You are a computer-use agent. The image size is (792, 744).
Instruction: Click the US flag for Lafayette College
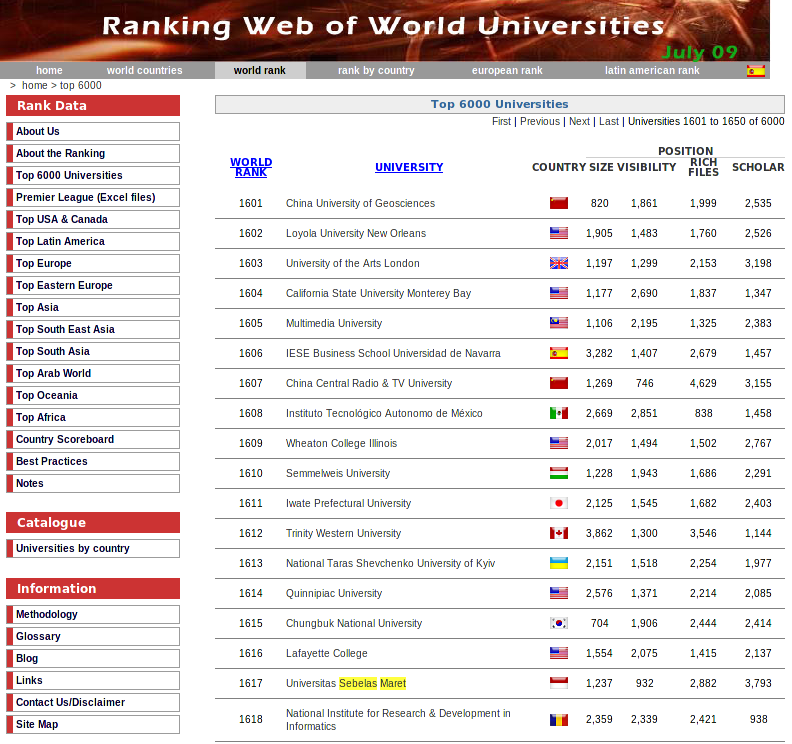[x=559, y=653]
